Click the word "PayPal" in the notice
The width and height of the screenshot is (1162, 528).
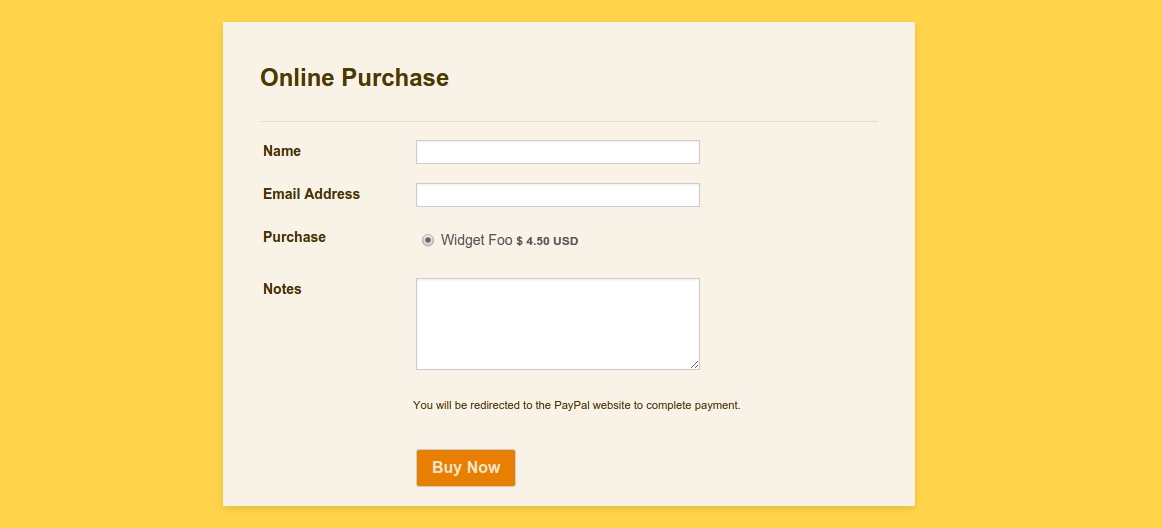click(x=571, y=406)
